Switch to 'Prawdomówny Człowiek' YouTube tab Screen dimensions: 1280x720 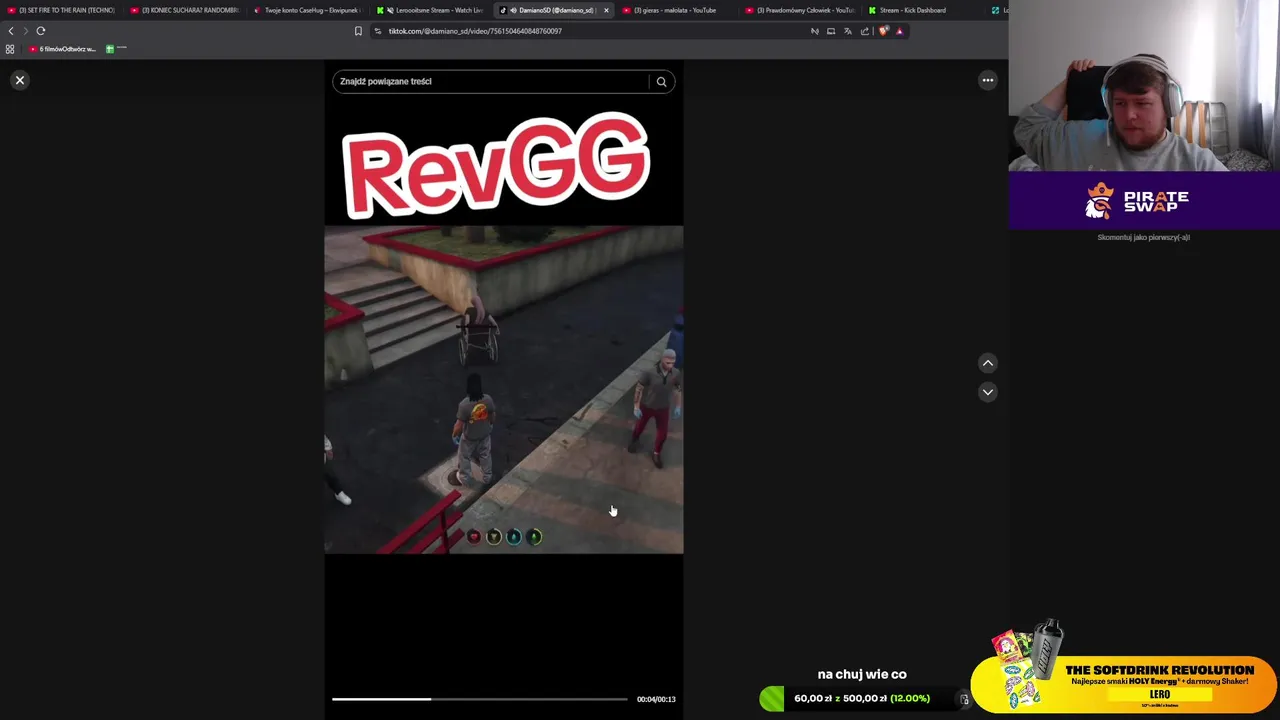(x=800, y=10)
